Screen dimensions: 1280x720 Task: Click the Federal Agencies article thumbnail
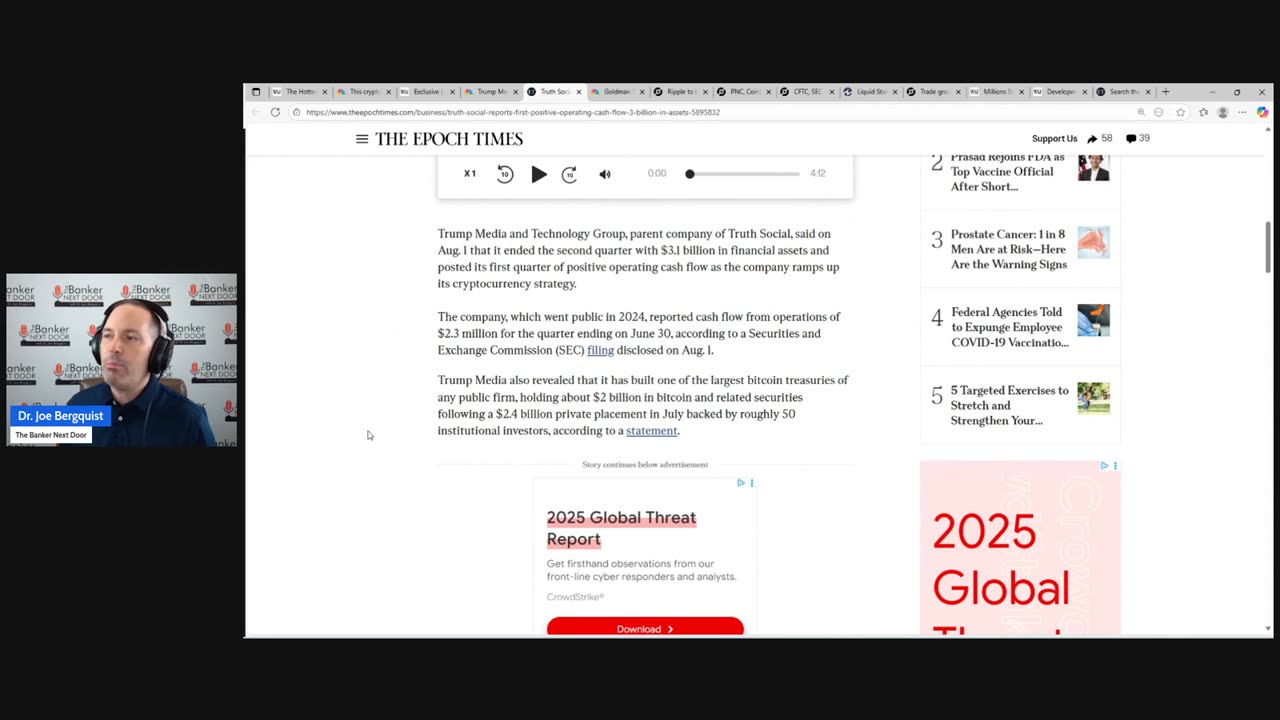1093,320
